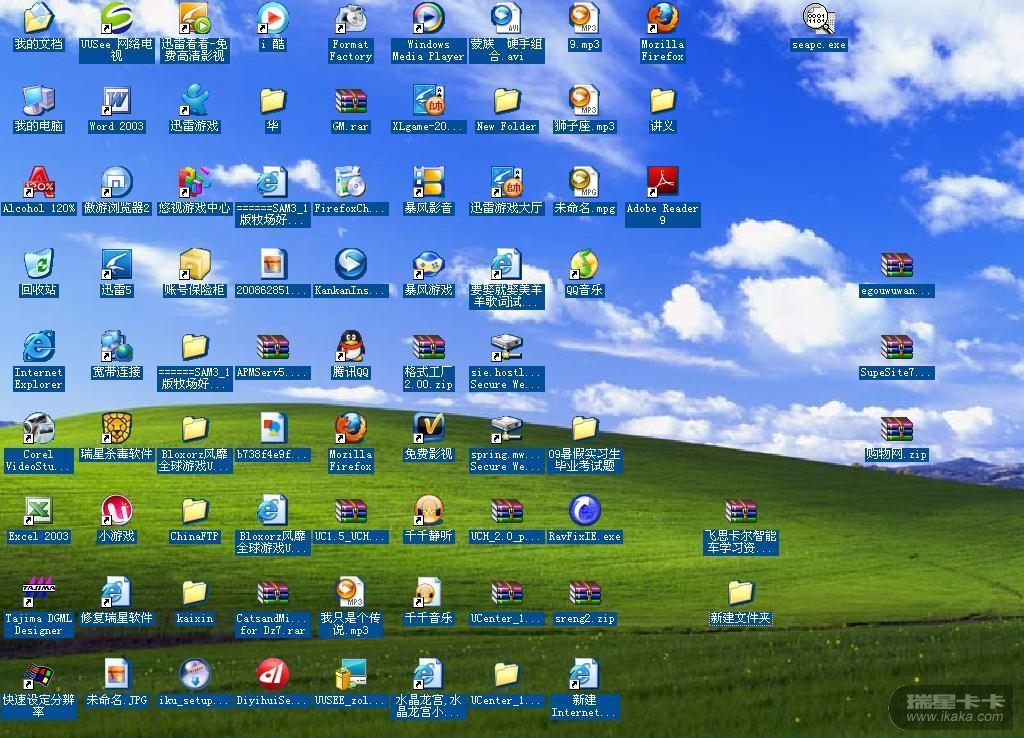Select 未命名.JPG image file

[116, 674]
